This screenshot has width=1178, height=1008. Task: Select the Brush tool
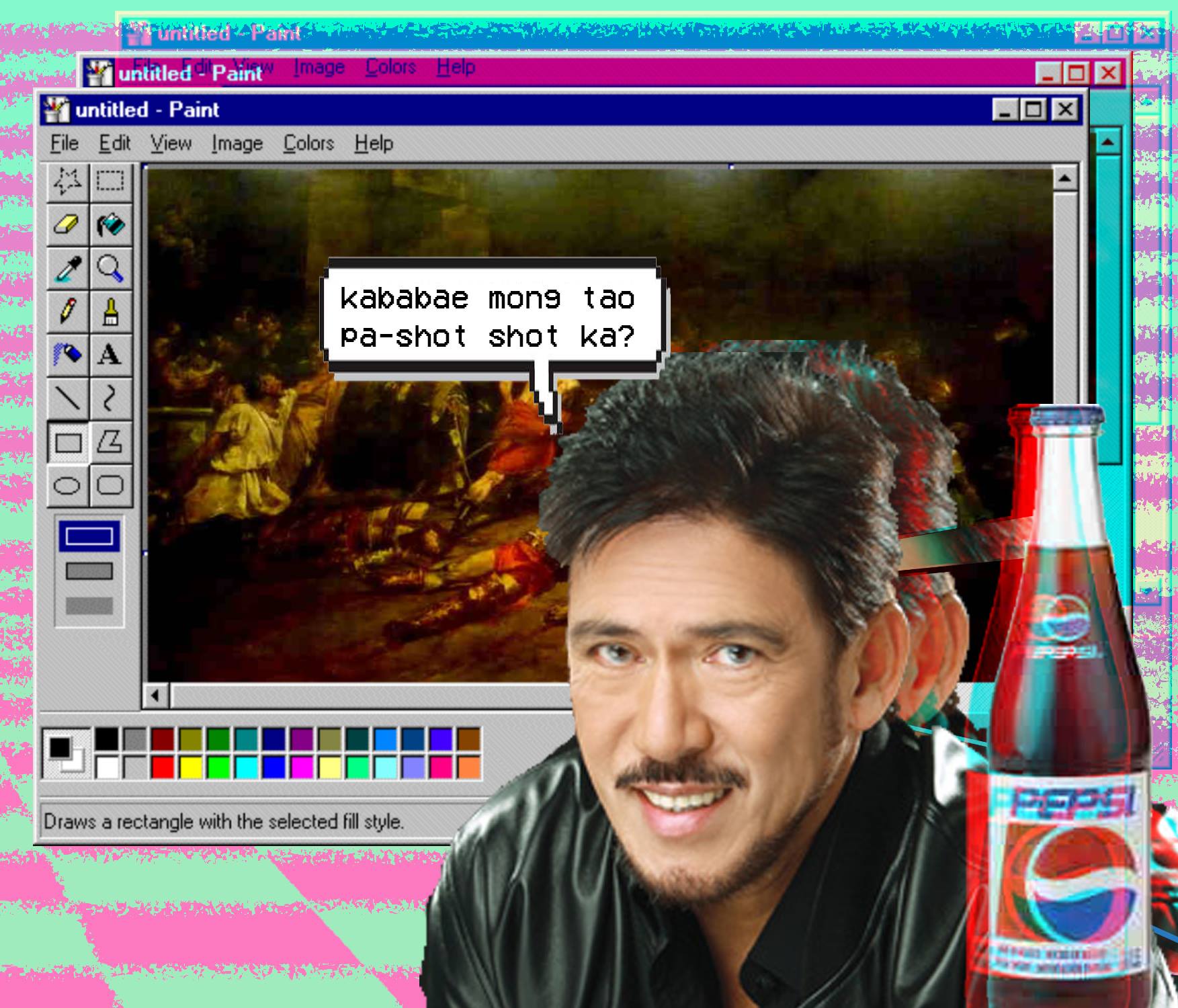[110, 312]
